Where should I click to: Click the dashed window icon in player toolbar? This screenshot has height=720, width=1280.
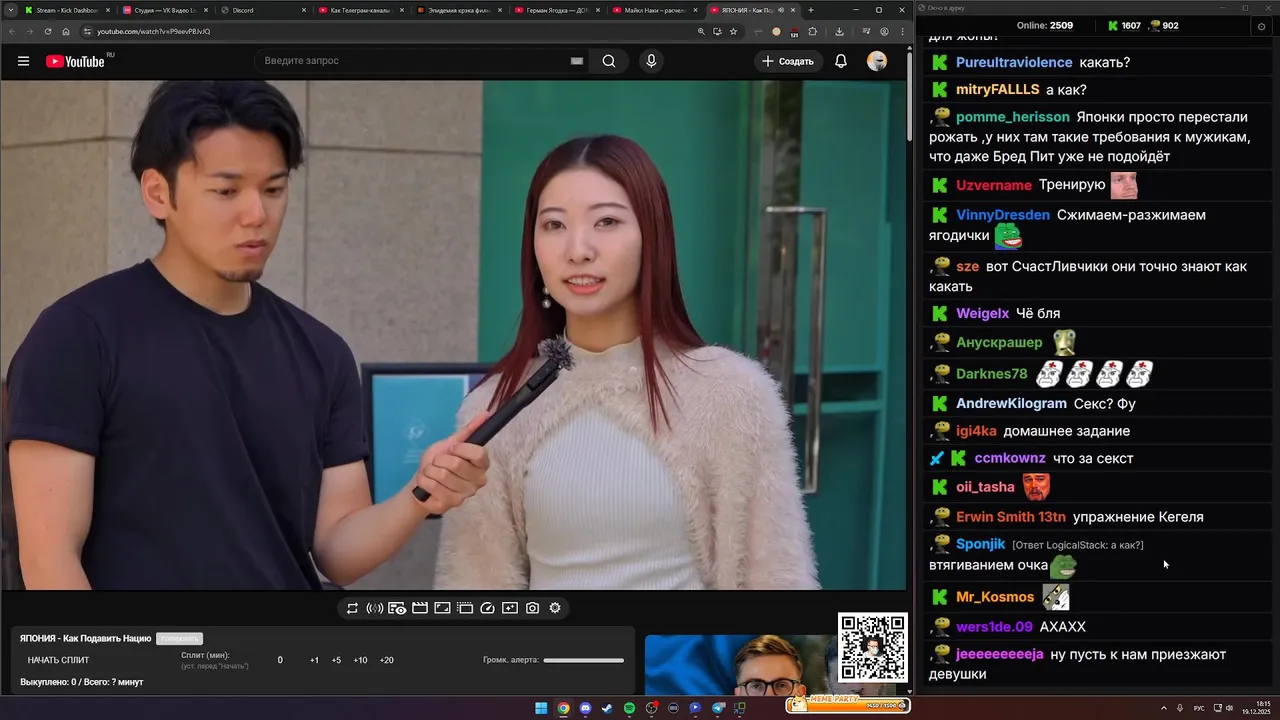(465, 608)
